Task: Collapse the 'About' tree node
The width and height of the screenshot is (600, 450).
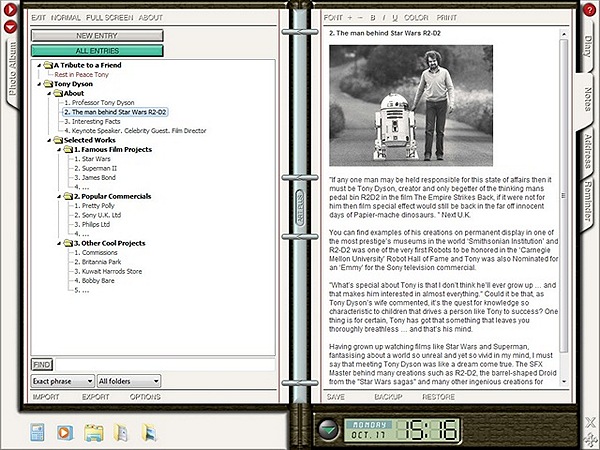Action: (49, 93)
